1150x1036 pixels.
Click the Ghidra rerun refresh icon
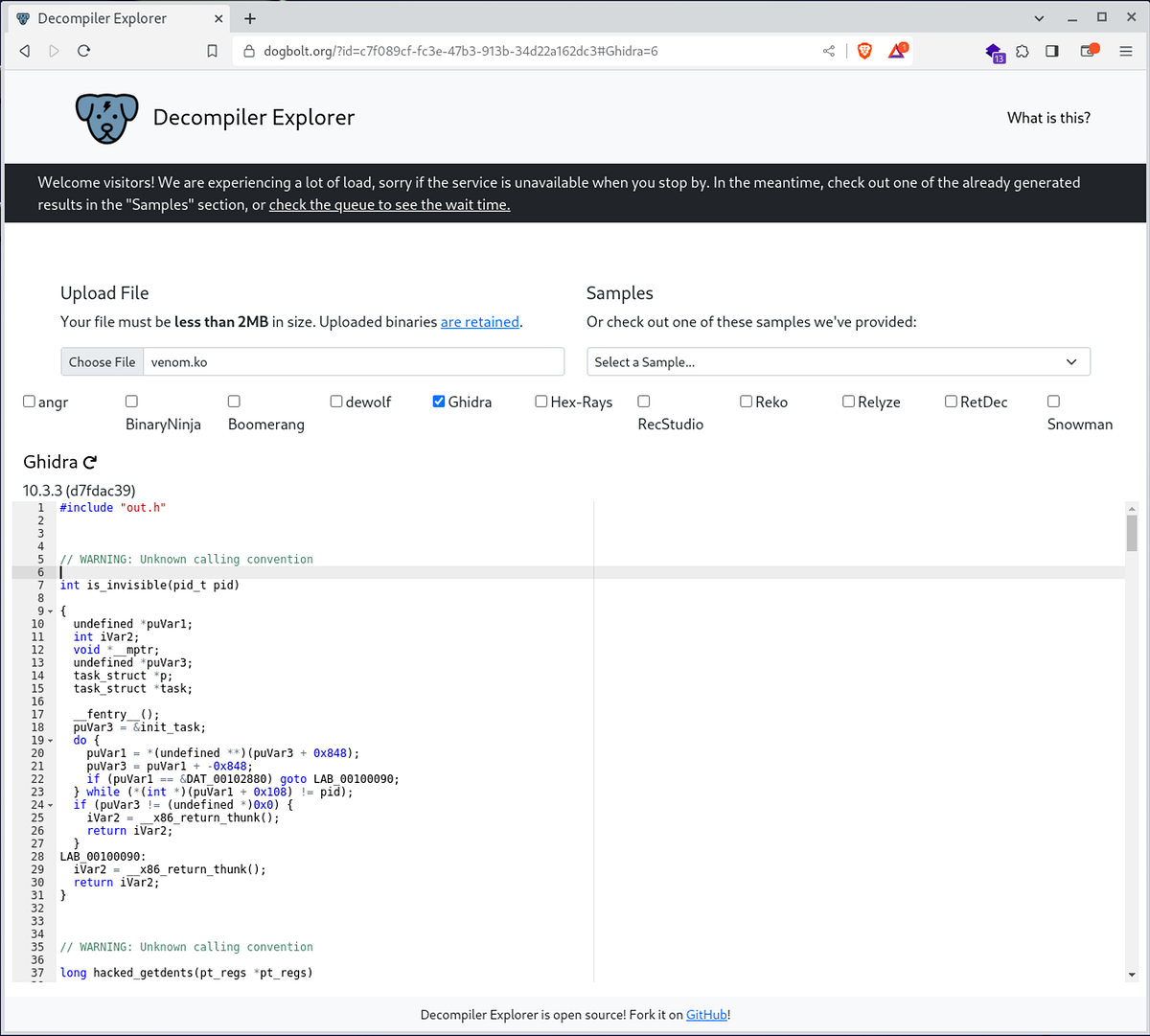pyautogui.click(x=90, y=462)
